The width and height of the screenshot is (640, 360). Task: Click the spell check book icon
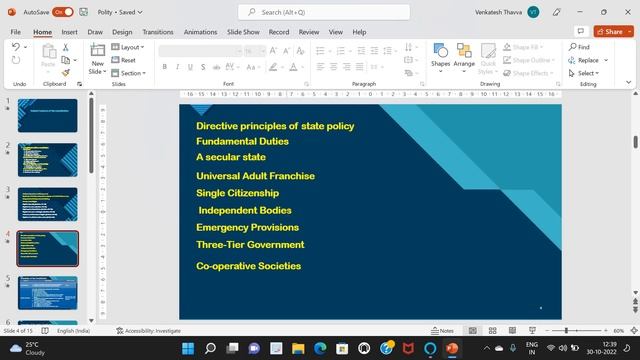45,331
